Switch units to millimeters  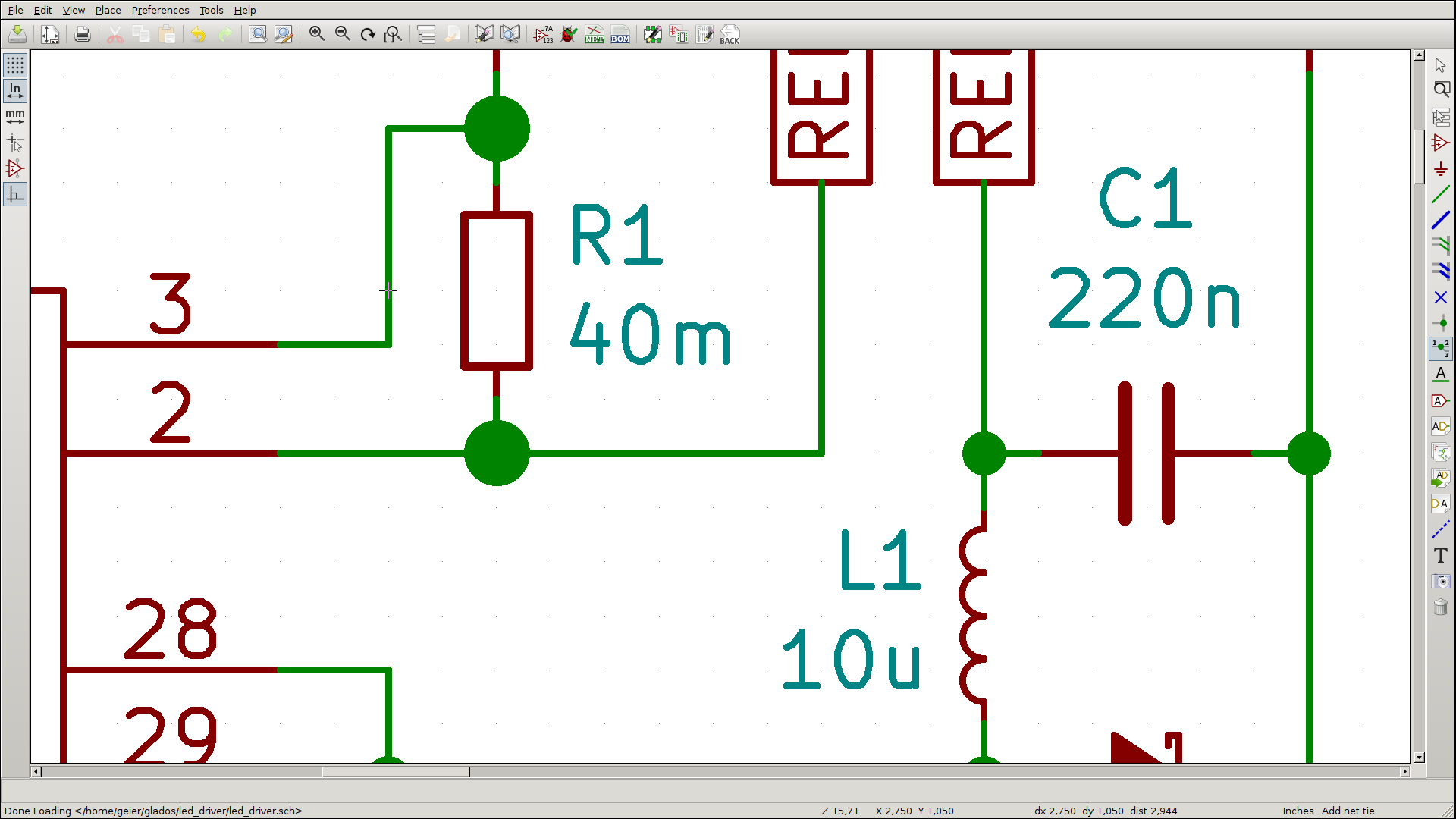point(14,116)
